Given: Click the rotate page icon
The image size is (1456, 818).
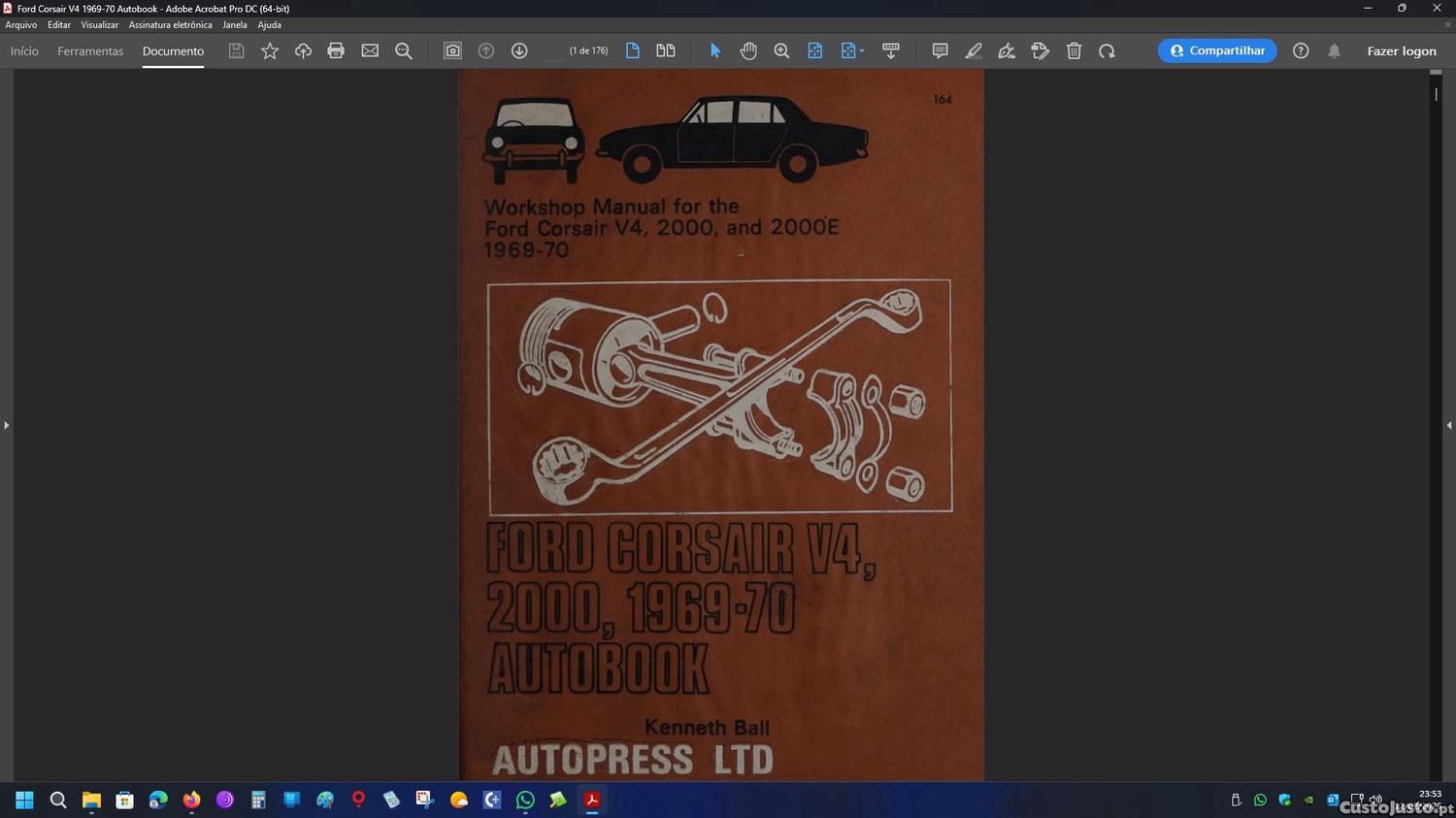Looking at the screenshot, I should coord(1107,51).
